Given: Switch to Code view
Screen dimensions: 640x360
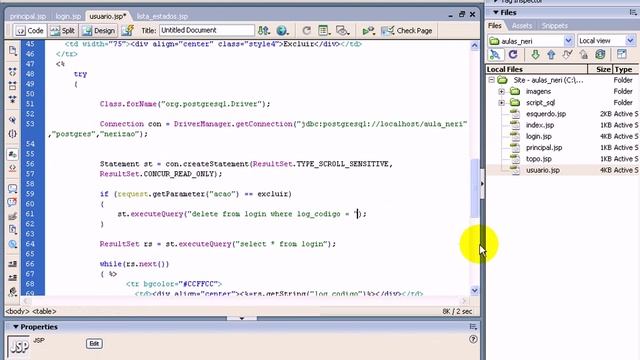Looking at the screenshot, I should 29,31.
